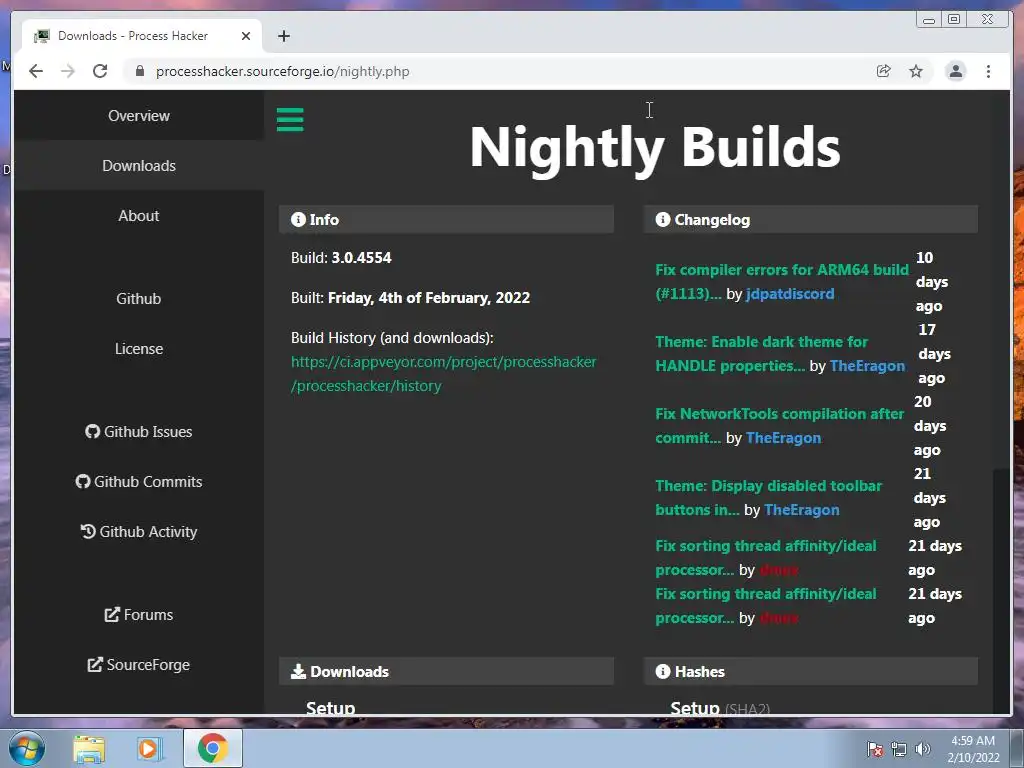Viewport: 1024px width, 768px height.
Task: Open Action Center flag icon in tray
Action: pyautogui.click(x=874, y=749)
